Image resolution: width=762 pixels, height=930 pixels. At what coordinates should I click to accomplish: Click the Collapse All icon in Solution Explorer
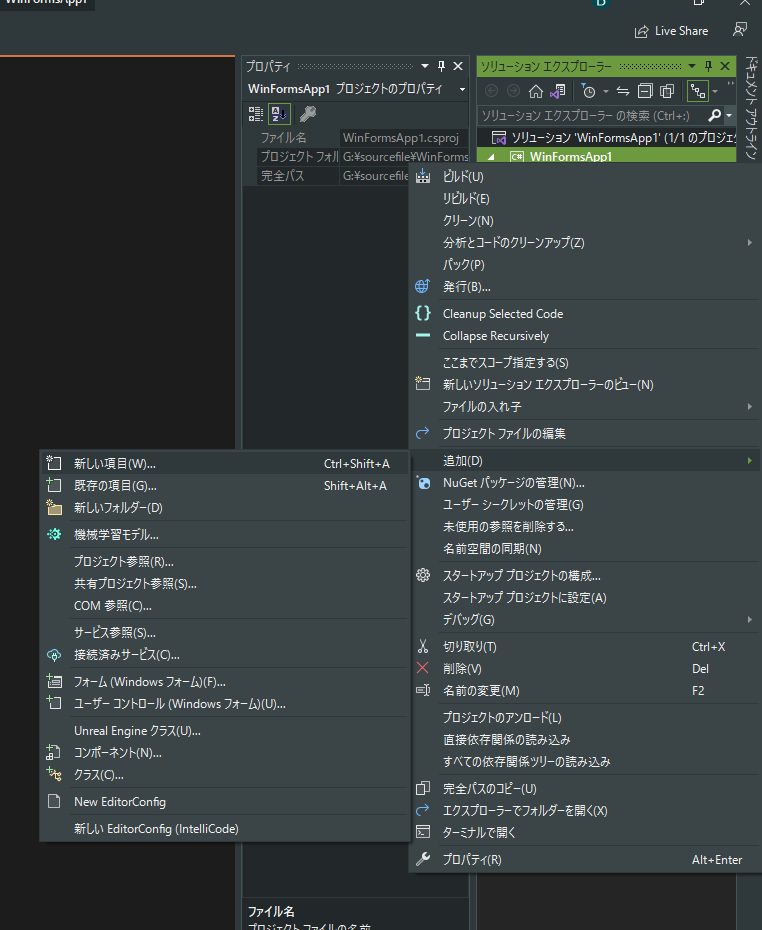(645, 91)
